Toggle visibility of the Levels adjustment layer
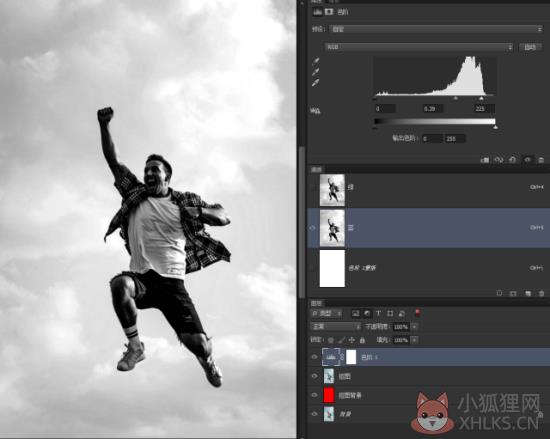 tap(314, 357)
